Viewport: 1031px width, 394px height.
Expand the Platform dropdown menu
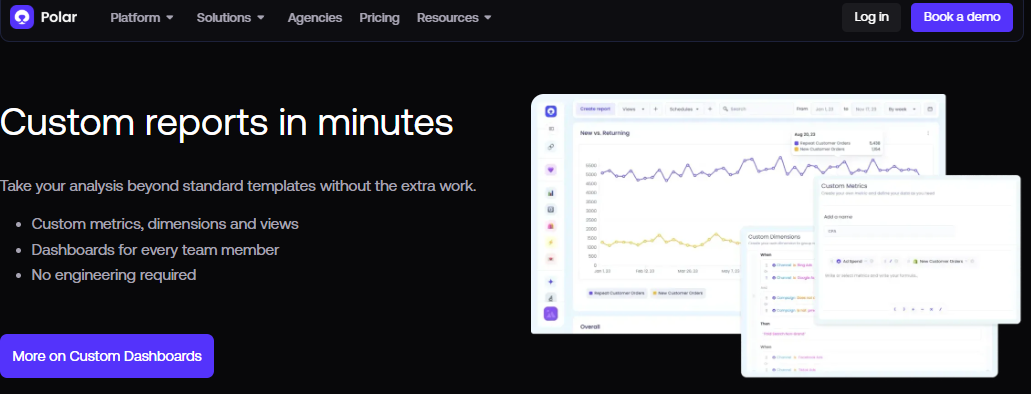pos(142,18)
